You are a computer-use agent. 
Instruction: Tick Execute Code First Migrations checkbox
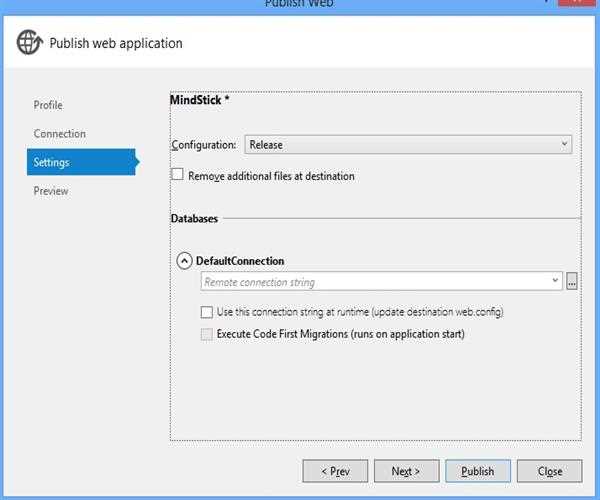pyautogui.click(x=207, y=334)
